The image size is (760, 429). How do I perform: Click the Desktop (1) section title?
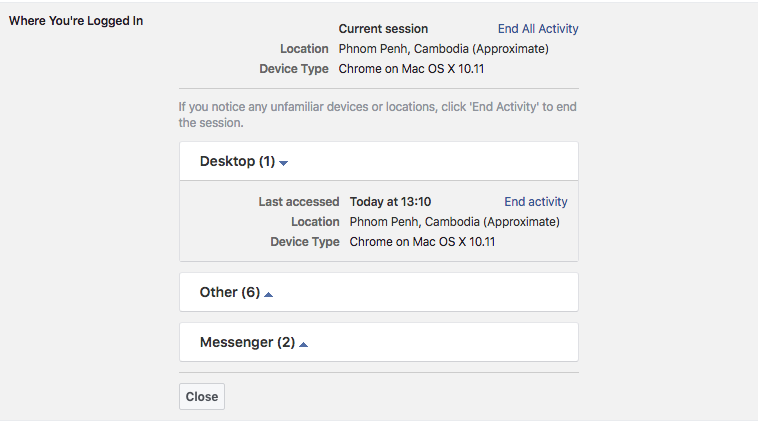(237, 161)
